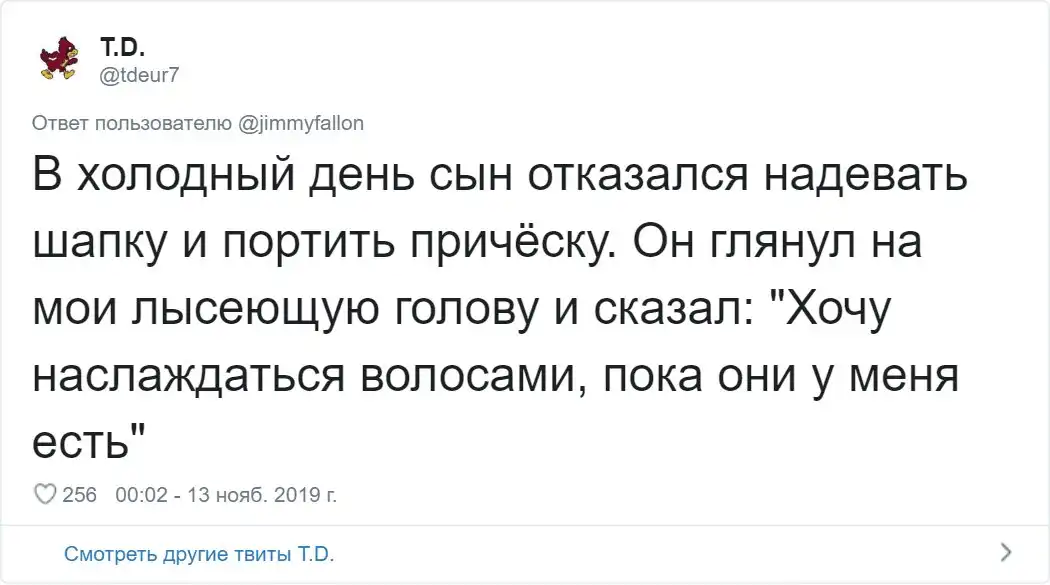Click the right chevron arrow in footer

click(x=1006, y=551)
